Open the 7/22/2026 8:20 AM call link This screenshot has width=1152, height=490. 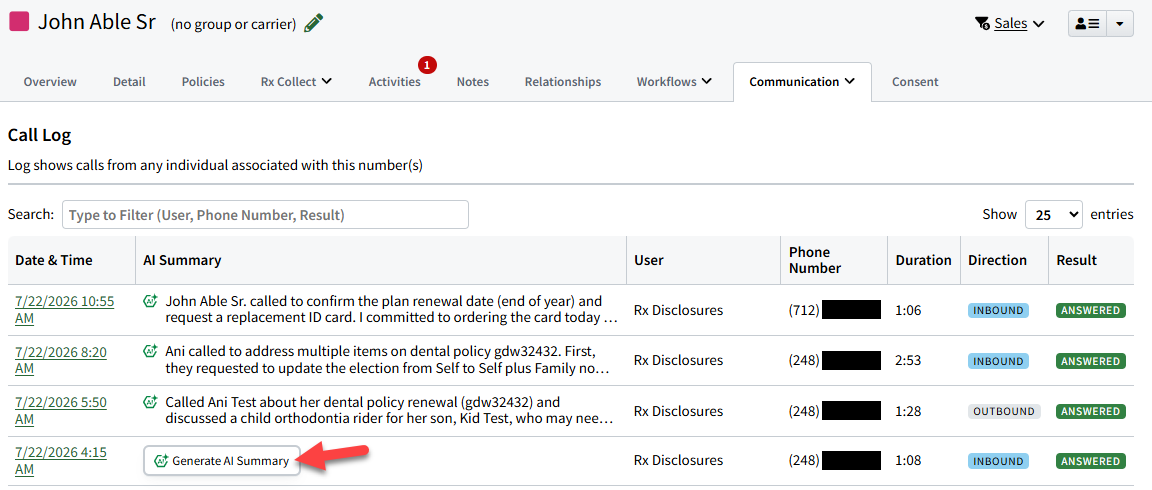click(60, 360)
